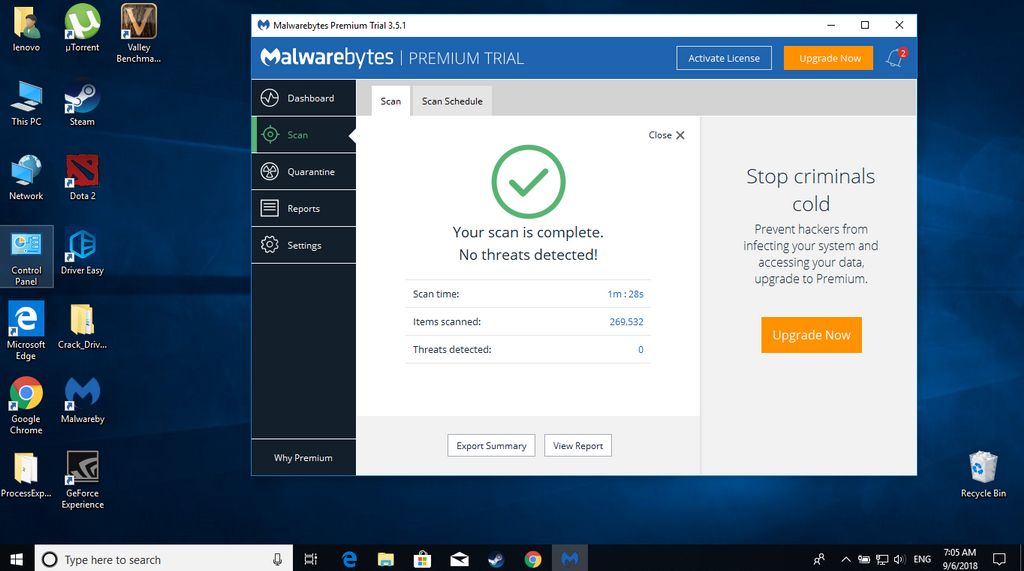Open the volume tray icon
1024x571 pixels.
pyautogui.click(x=899, y=559)
